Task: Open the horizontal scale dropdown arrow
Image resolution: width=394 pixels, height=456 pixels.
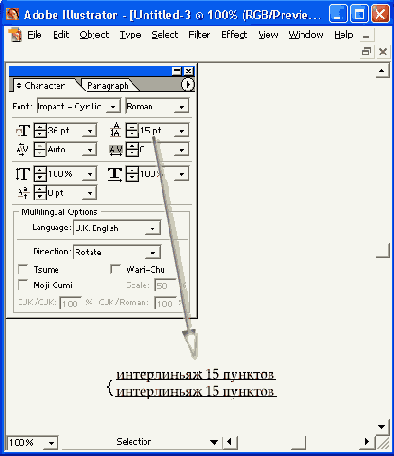Action: [x=182, y=174]
